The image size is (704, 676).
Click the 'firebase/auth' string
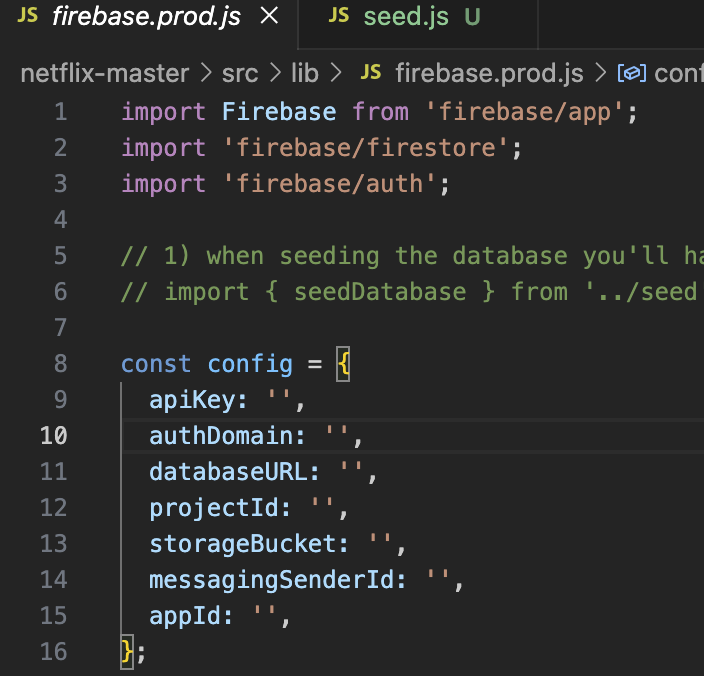pyautogui.click(x=330, y=184)
